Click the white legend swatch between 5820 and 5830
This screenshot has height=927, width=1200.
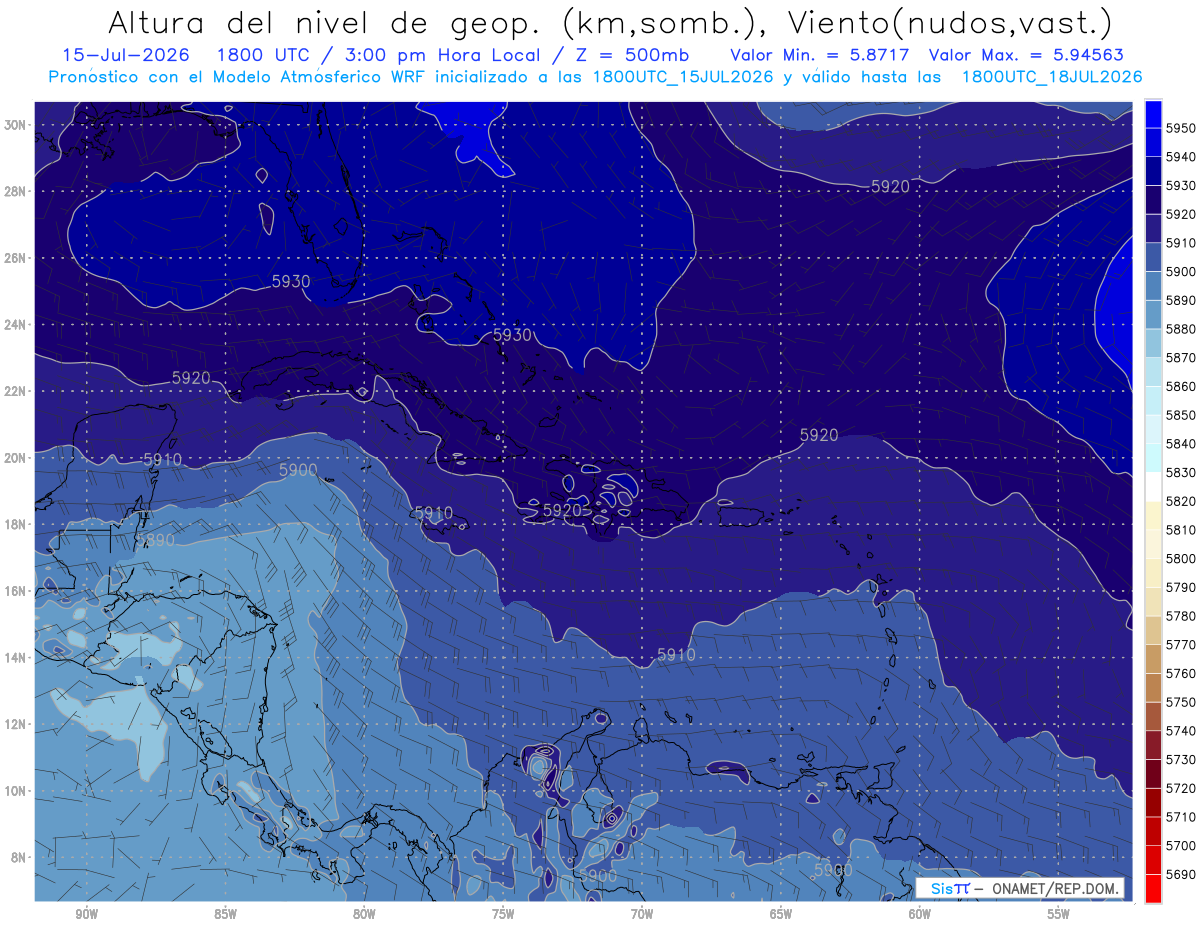1153,486
